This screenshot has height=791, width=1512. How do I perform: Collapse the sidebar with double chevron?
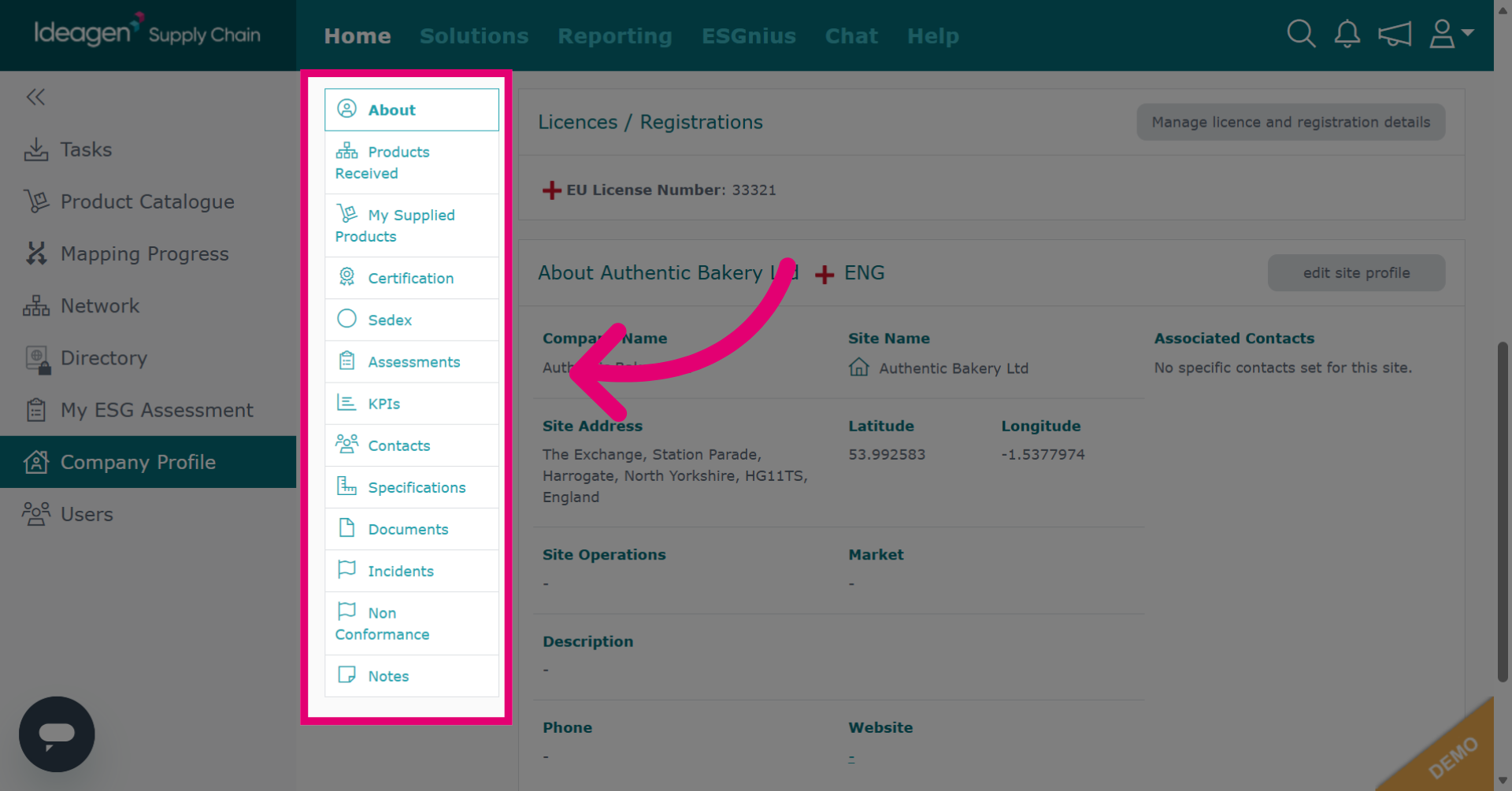(x=35, y=97)
